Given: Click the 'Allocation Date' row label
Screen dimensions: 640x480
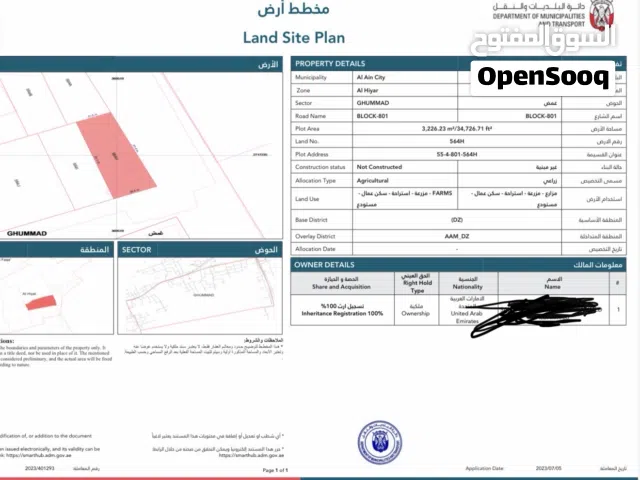Looking at the screenshot, I should [x=315, y=249].
